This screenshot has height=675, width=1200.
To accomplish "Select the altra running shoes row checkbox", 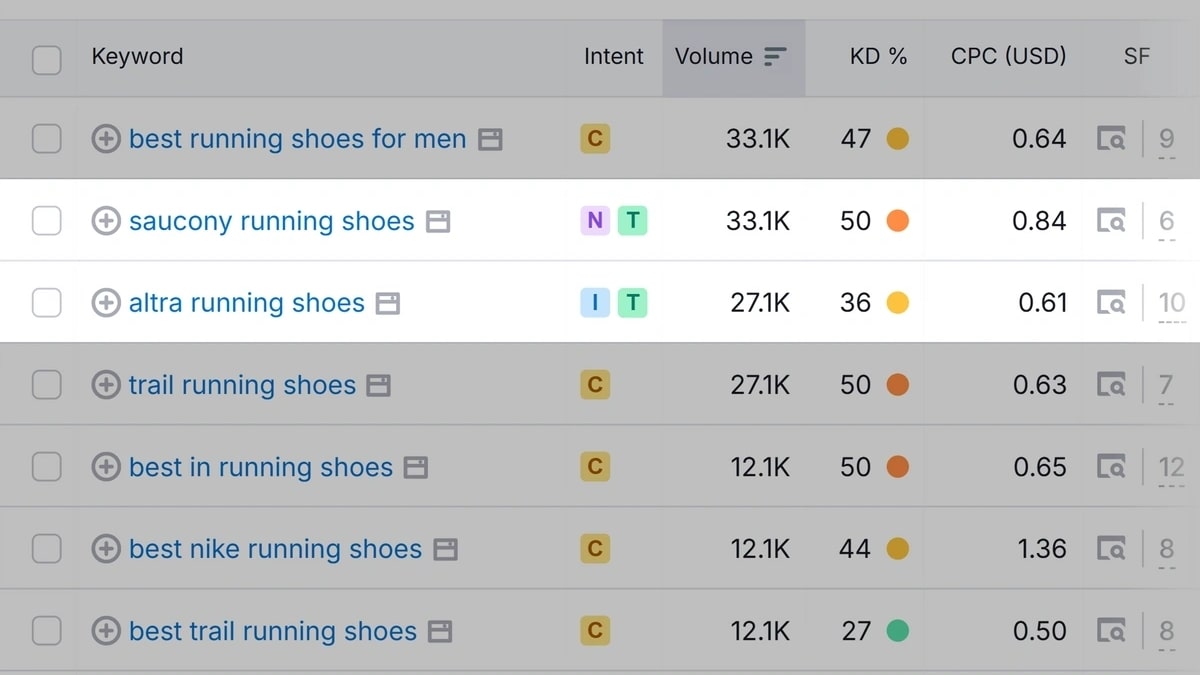I will click(47, 303).
